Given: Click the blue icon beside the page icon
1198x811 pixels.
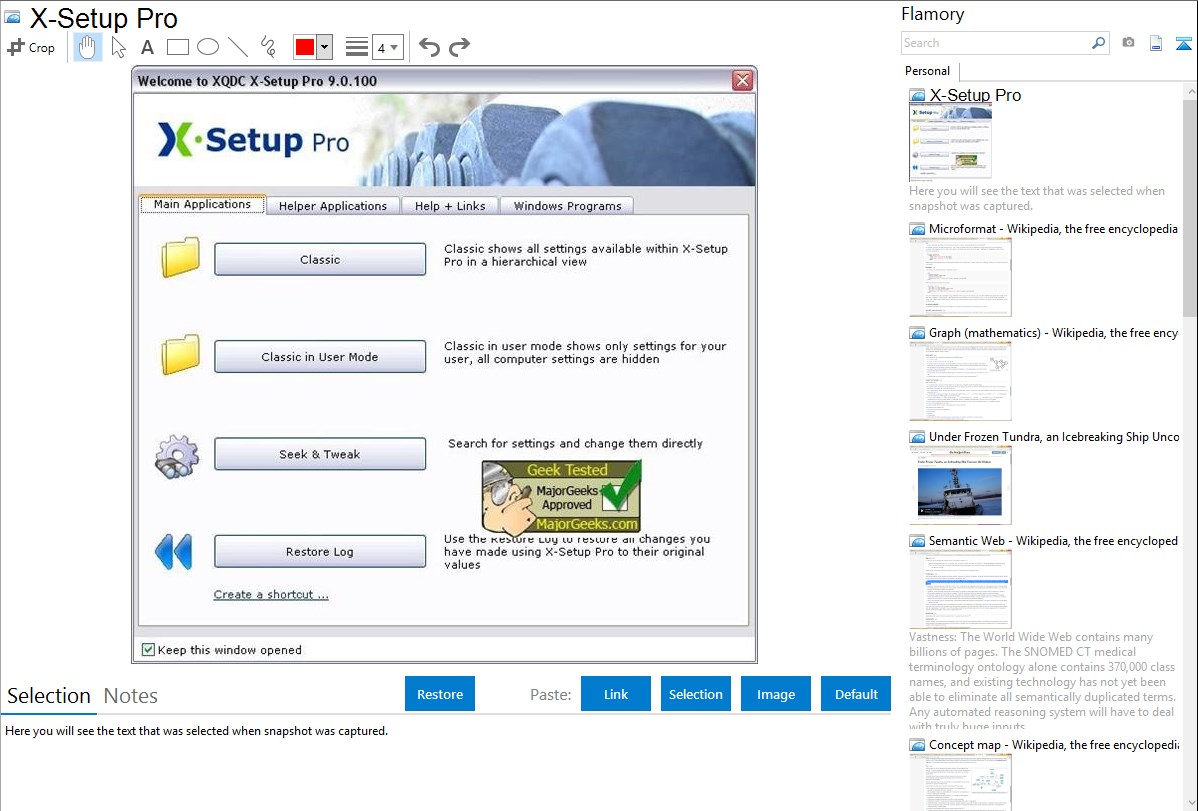Looking at the screenshot, I should tap(1183, 43).
